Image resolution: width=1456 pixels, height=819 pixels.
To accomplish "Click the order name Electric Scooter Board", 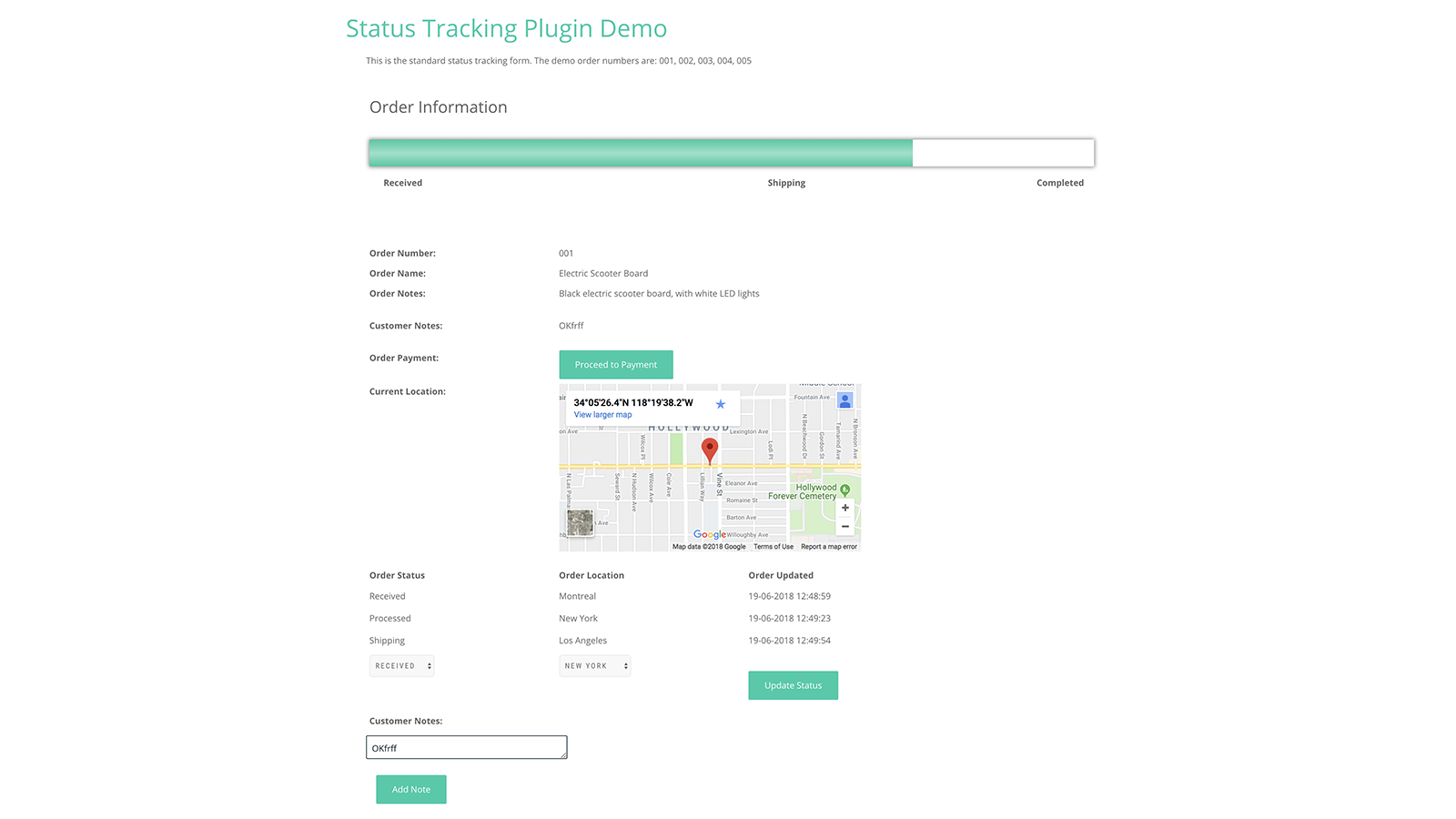I will point(603,273).
